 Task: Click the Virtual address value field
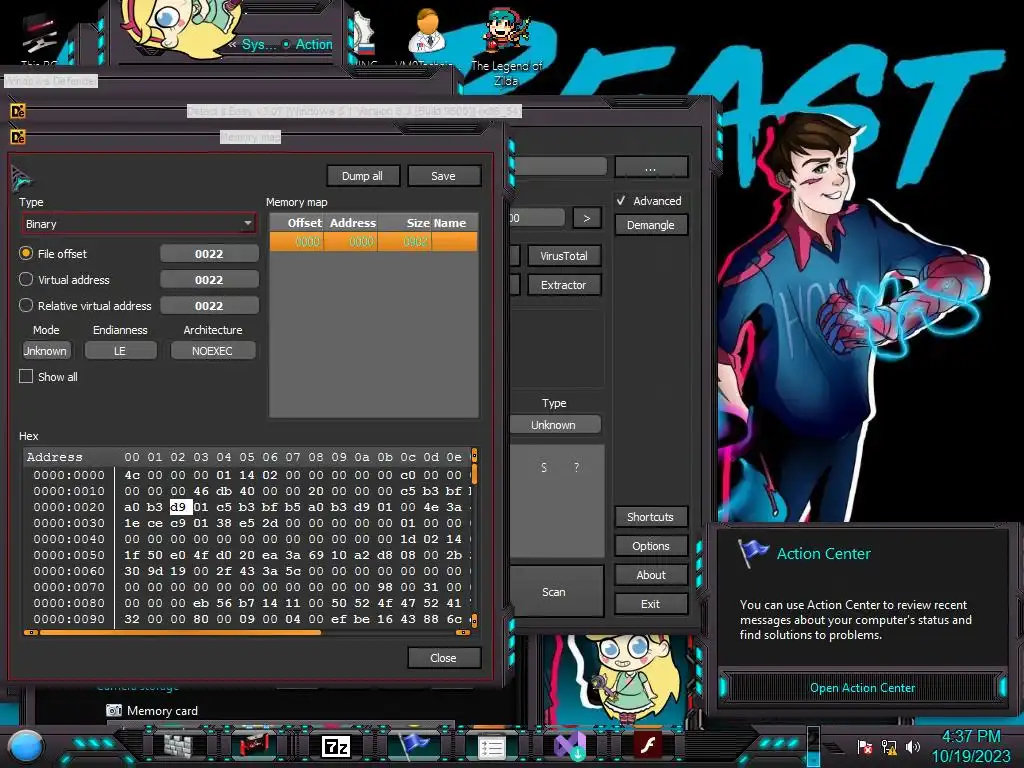pos(209,280)
